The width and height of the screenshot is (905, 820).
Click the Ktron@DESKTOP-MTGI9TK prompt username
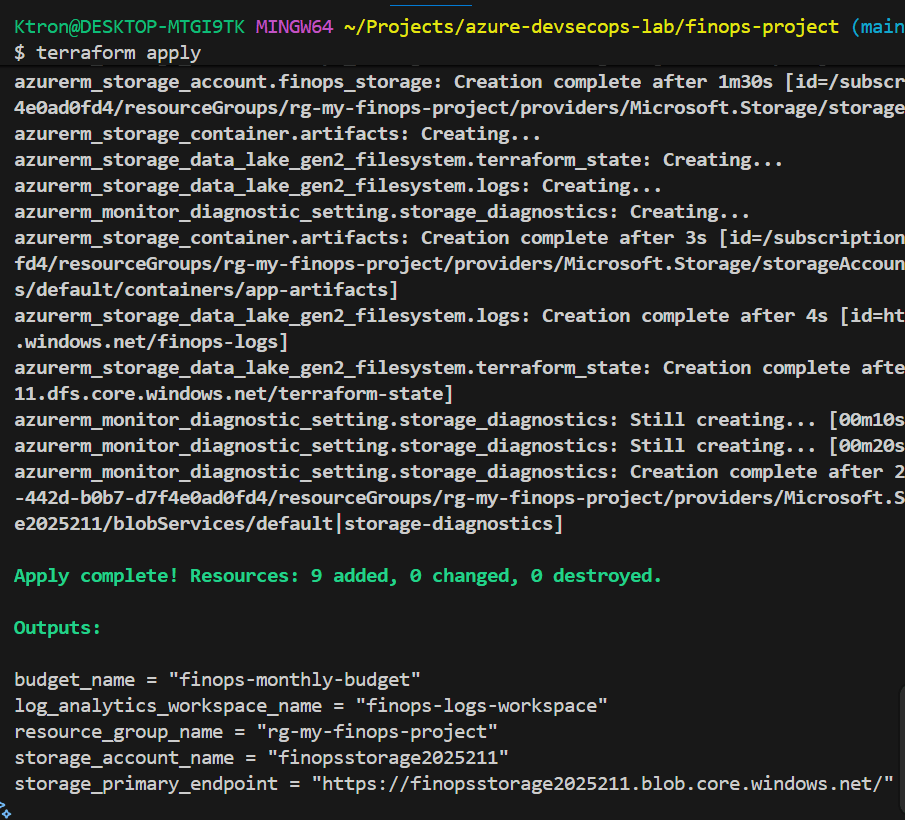(129, 27)
